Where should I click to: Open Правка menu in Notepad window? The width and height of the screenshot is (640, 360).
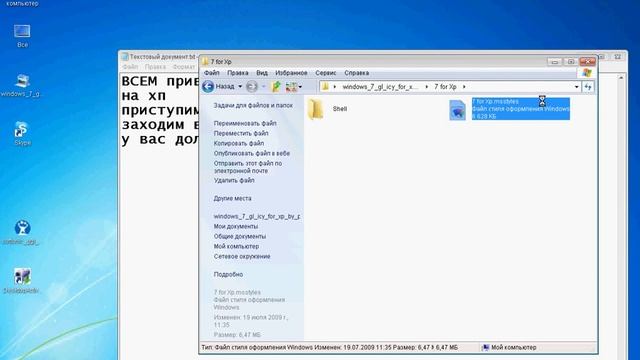click(x=155, y=67)
